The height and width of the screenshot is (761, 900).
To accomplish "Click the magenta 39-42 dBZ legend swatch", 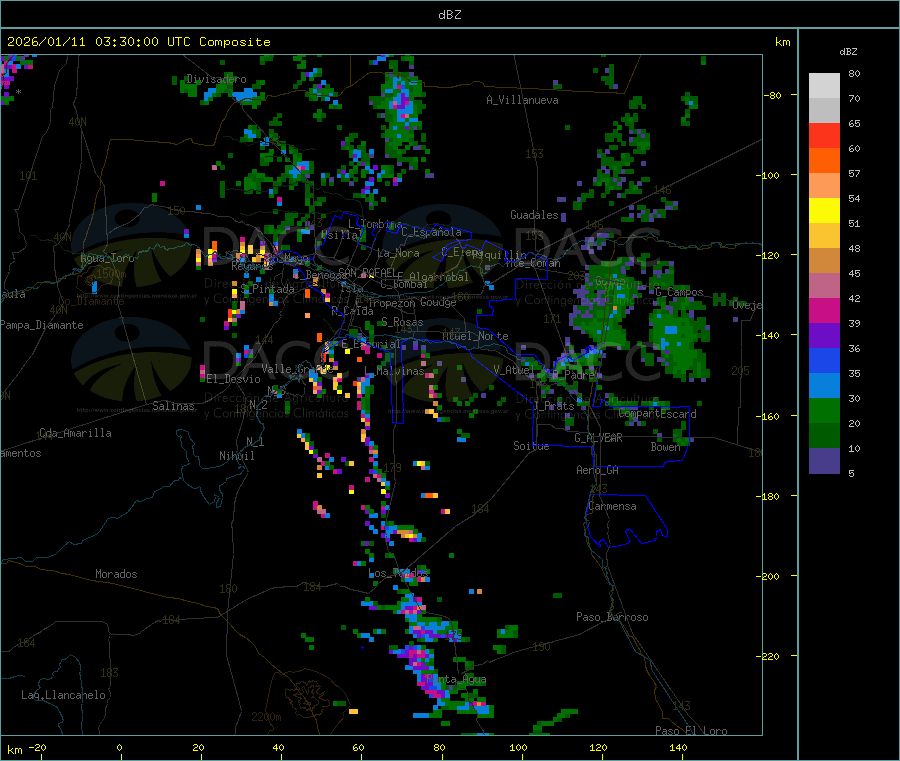I will click(x=824, y=310).
